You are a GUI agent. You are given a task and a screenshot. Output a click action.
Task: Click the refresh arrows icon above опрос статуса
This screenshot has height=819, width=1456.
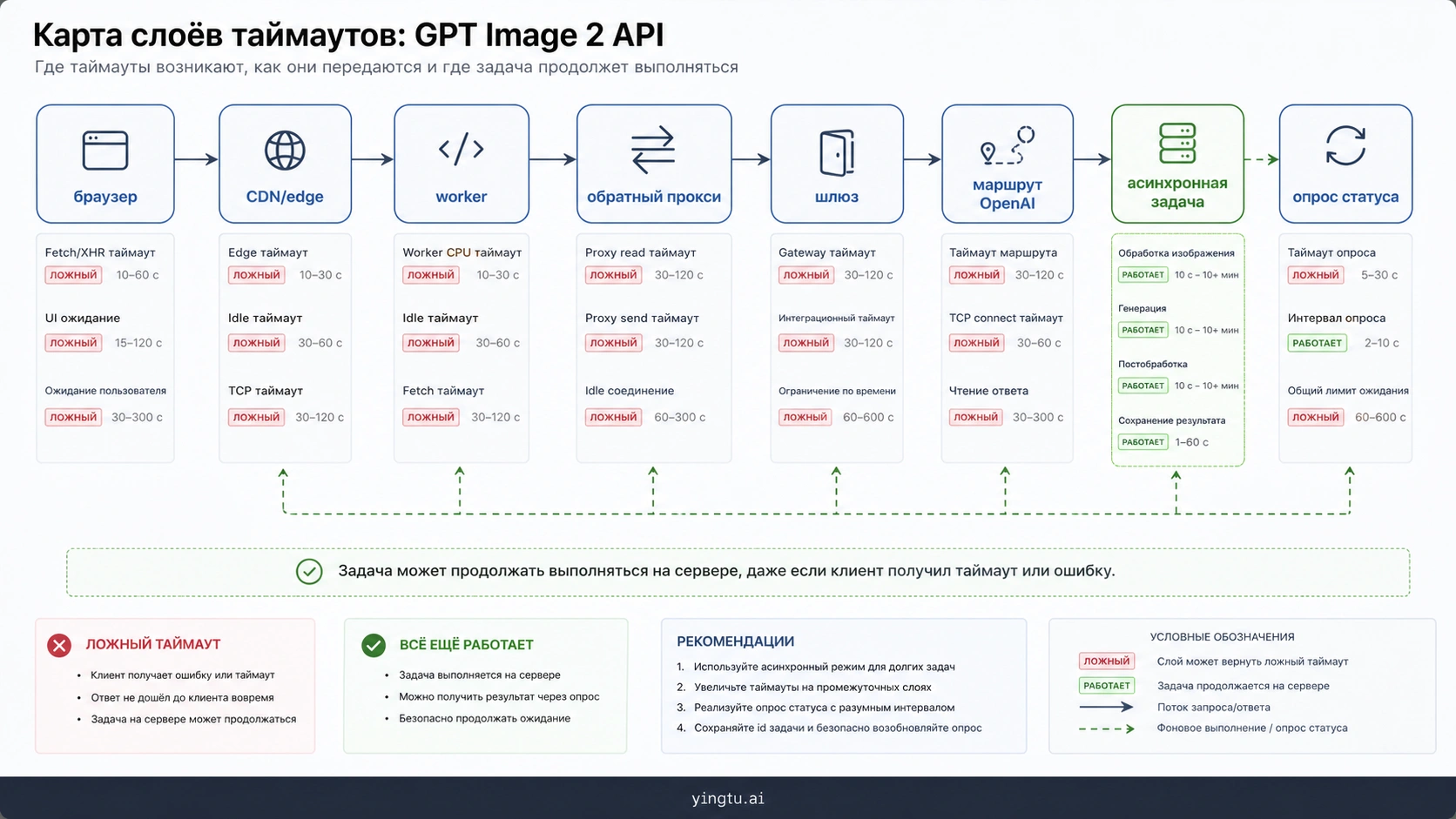(1345, 145)
